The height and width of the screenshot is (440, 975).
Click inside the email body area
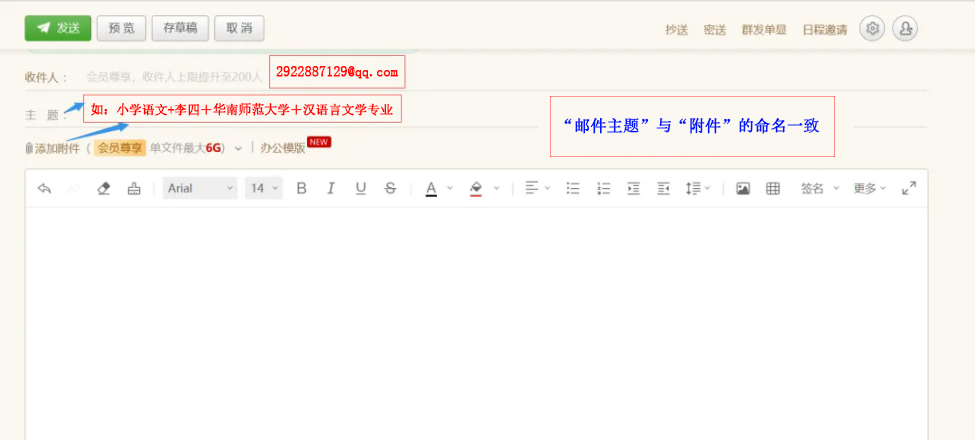(476, 323)
